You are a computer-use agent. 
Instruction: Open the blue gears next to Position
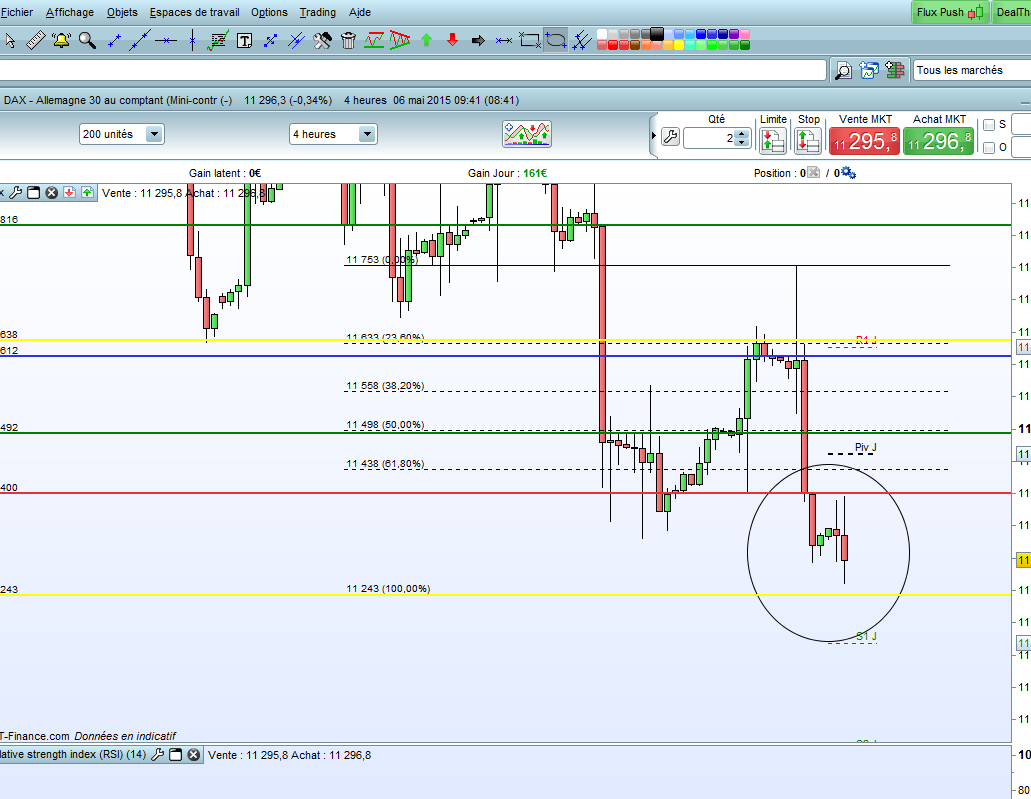[x=848, y=173]
